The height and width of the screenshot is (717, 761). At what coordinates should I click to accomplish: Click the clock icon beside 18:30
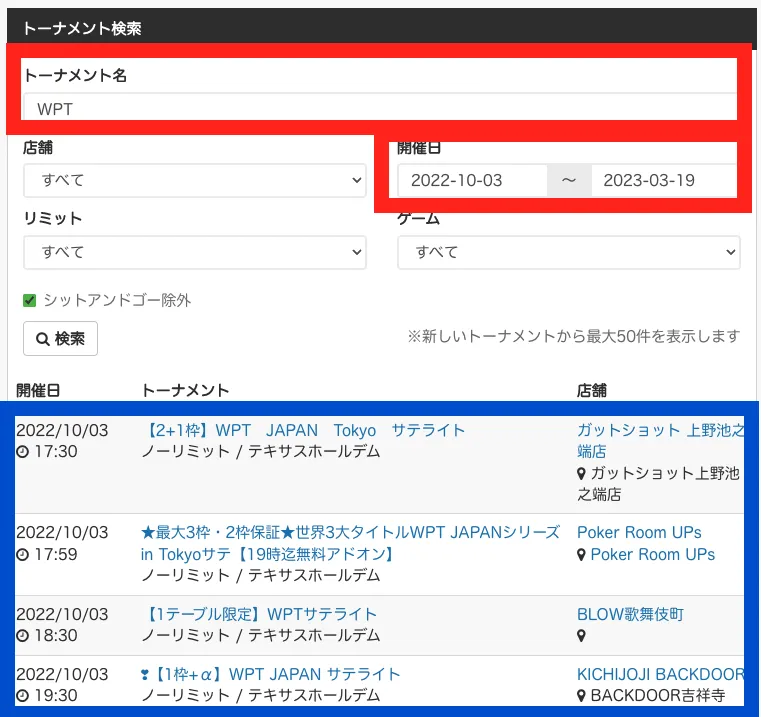[x=22, y=635]
